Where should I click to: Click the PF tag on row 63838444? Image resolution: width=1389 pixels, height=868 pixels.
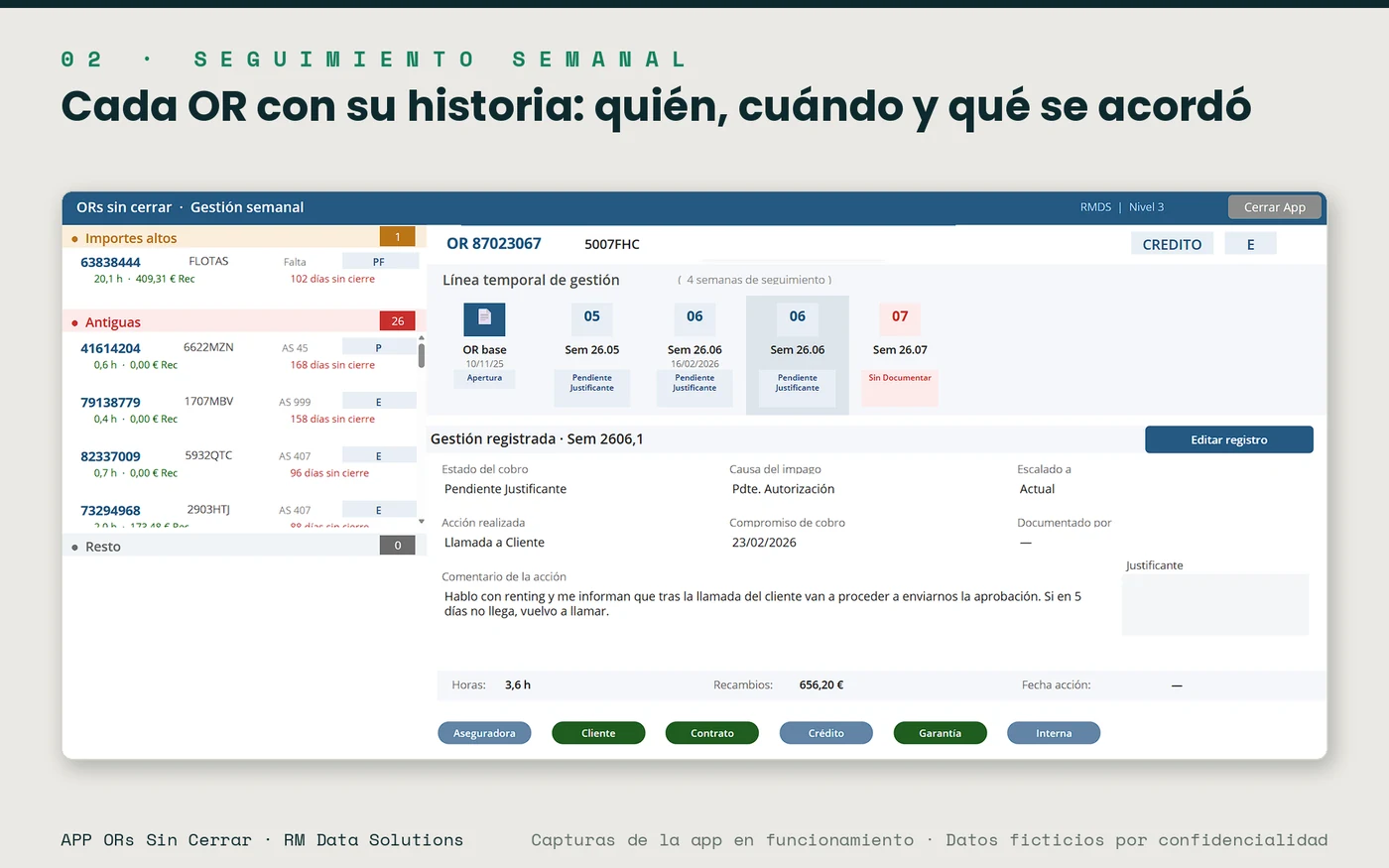click(x=379, y=262)
